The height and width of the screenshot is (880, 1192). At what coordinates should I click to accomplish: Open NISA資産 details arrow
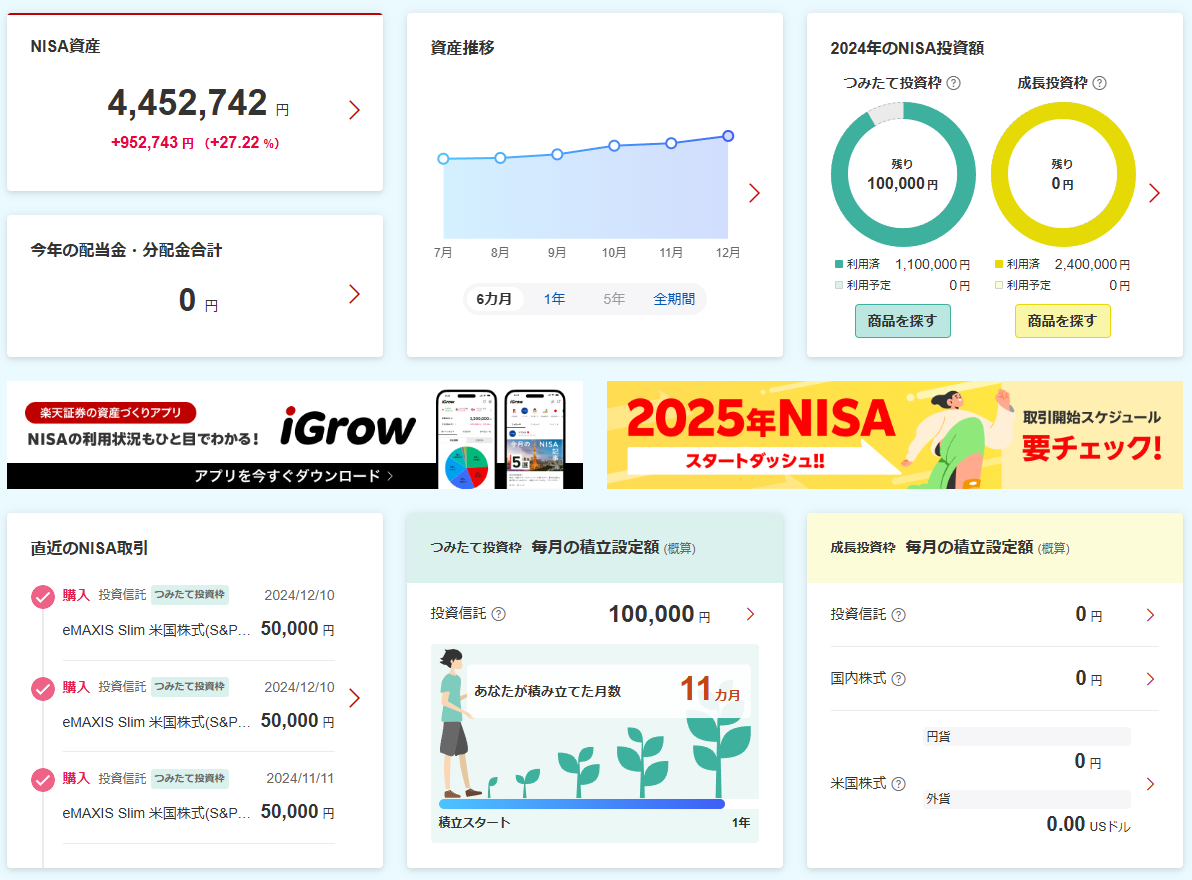point(354,110)
